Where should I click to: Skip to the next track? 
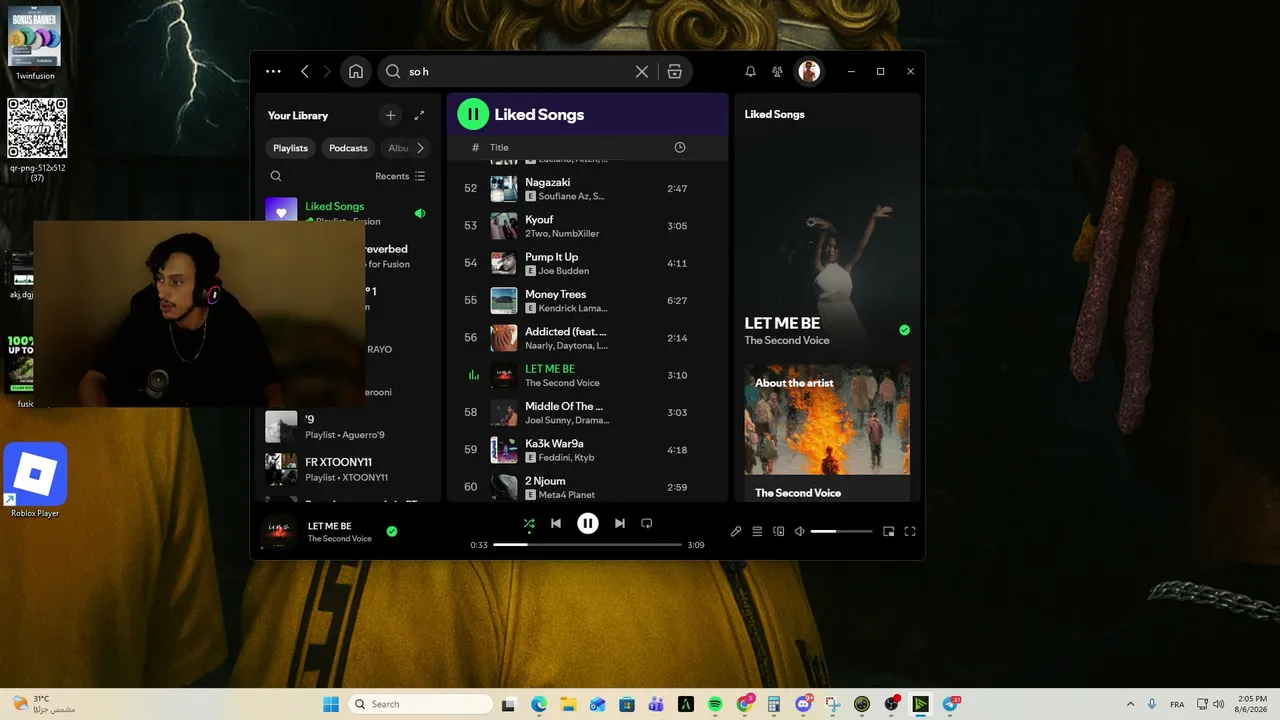click(x=620, y=523)
